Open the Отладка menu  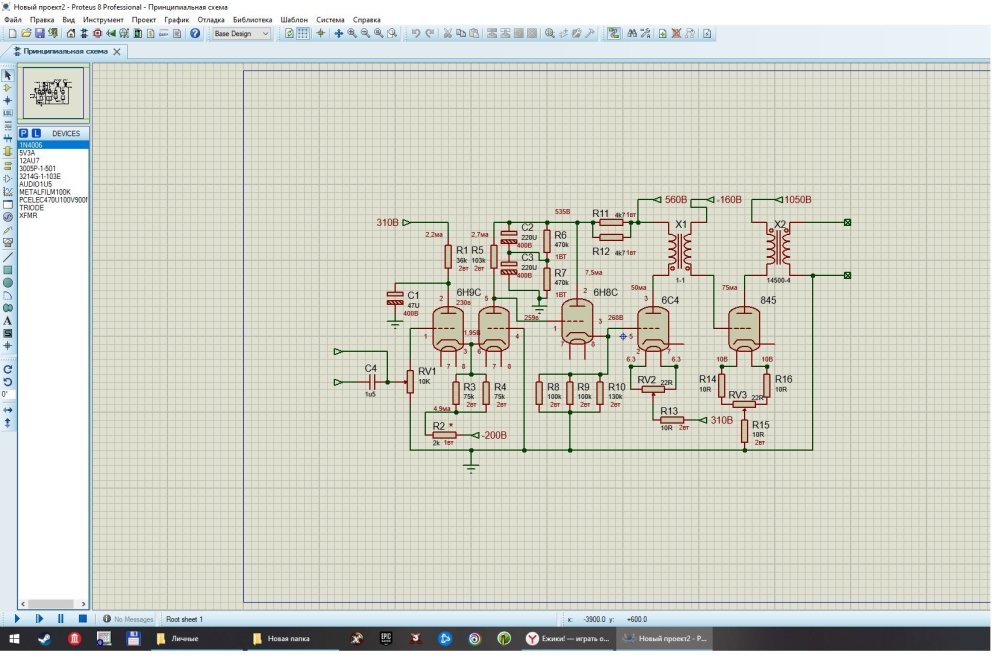pos(211,19)
